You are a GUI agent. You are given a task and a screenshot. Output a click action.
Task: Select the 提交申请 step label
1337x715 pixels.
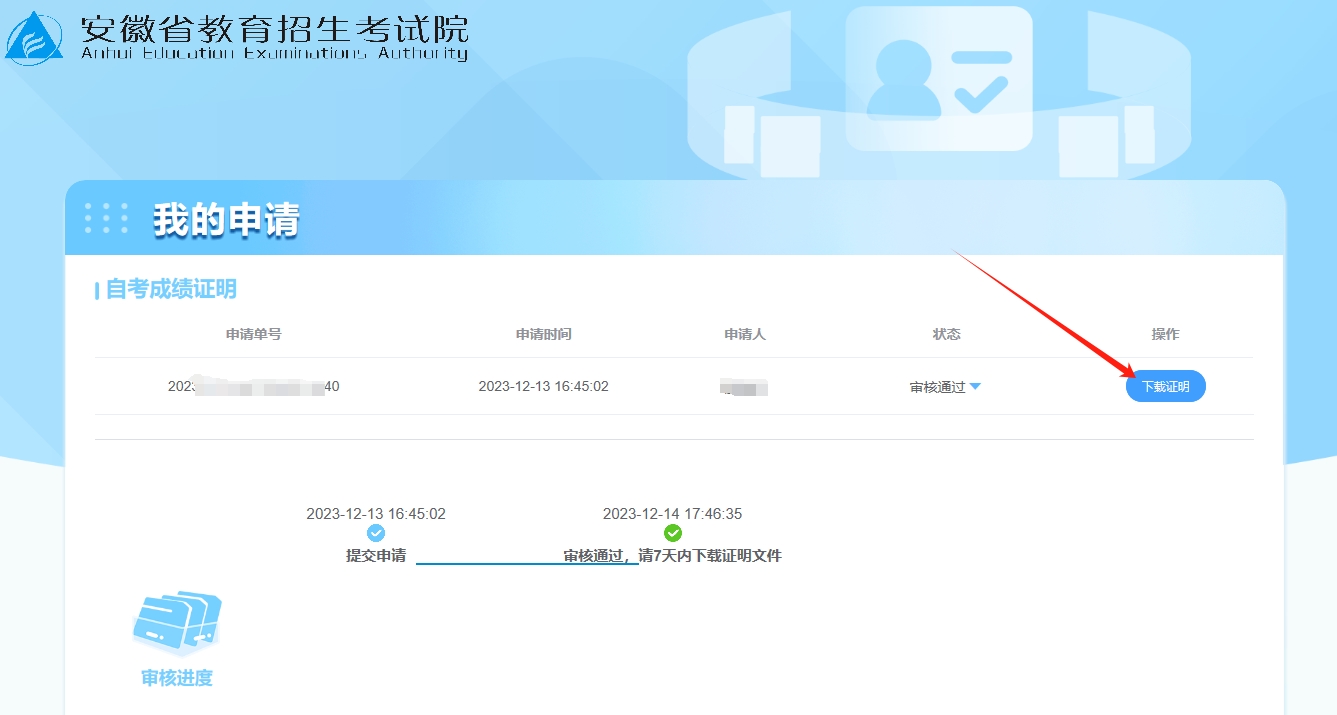(x=376, y=556)
